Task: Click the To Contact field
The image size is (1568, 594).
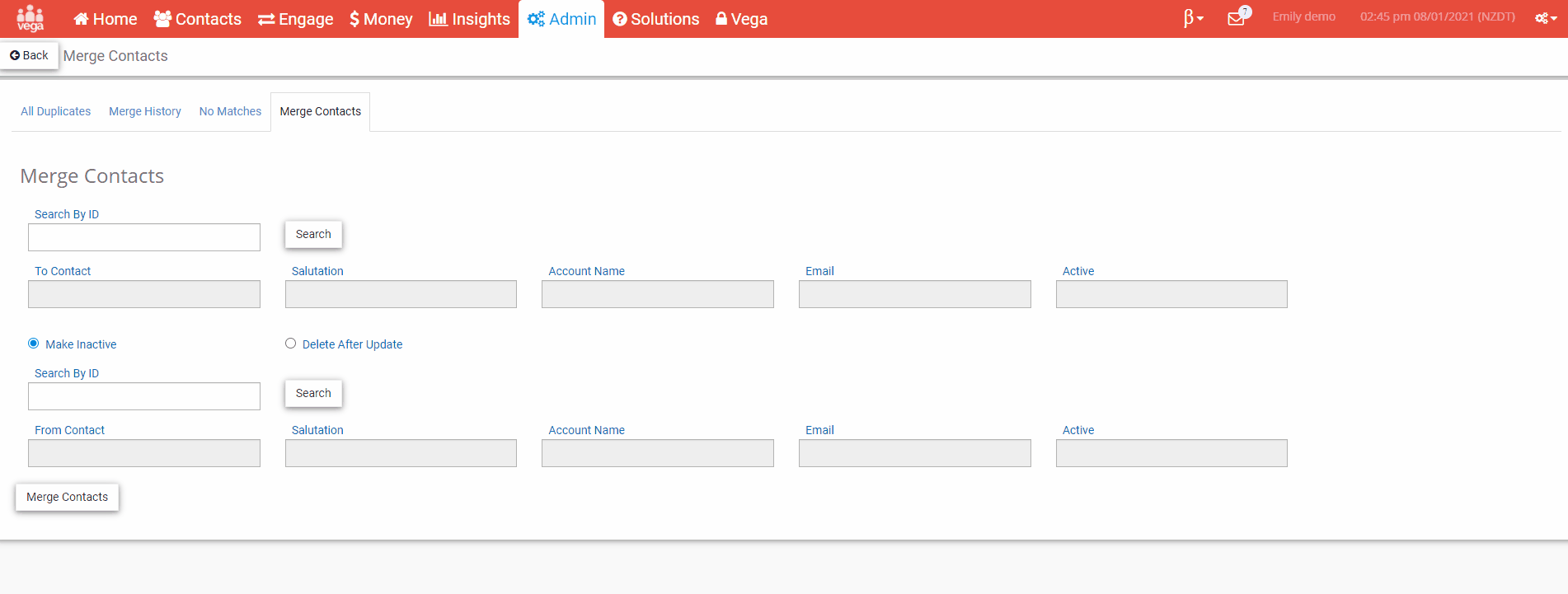Action: [144, 294]
